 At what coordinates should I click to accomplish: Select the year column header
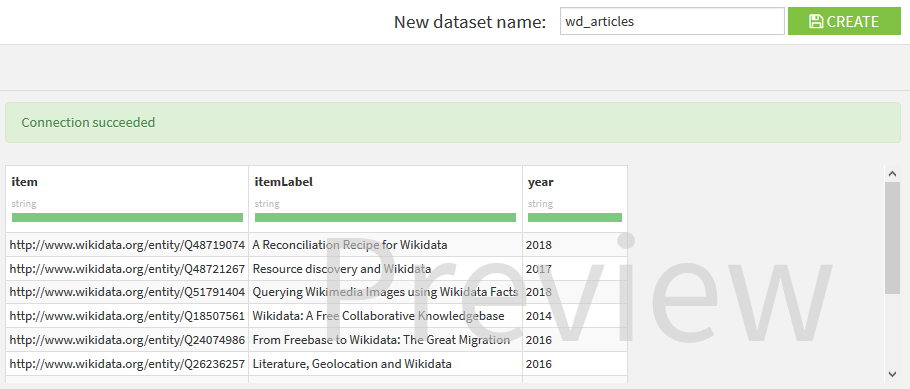[575, 199]
